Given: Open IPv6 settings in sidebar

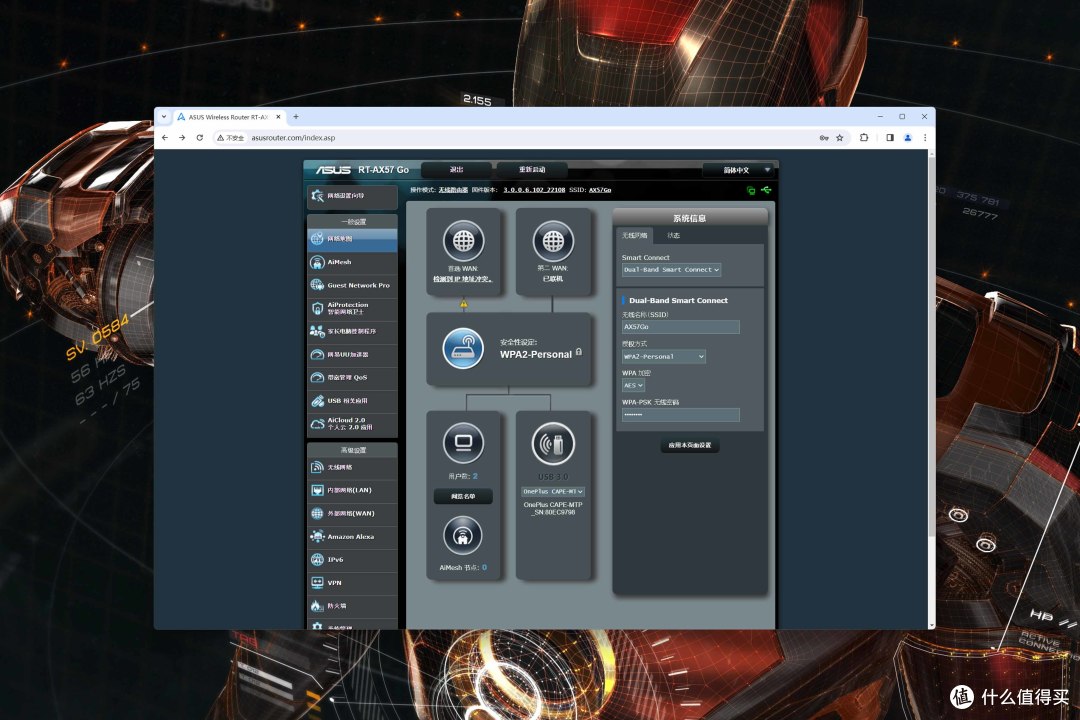Looking at the screenshot, I should click(352, 559).
